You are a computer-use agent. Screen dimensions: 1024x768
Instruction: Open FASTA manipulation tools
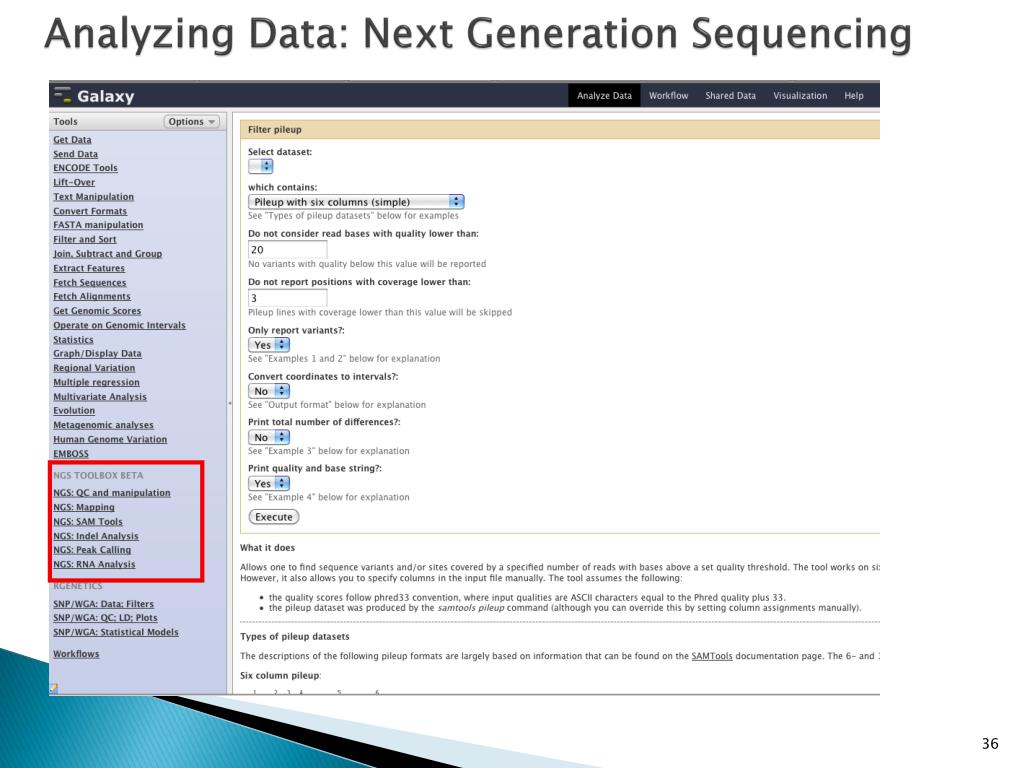(x=98, y=225)
